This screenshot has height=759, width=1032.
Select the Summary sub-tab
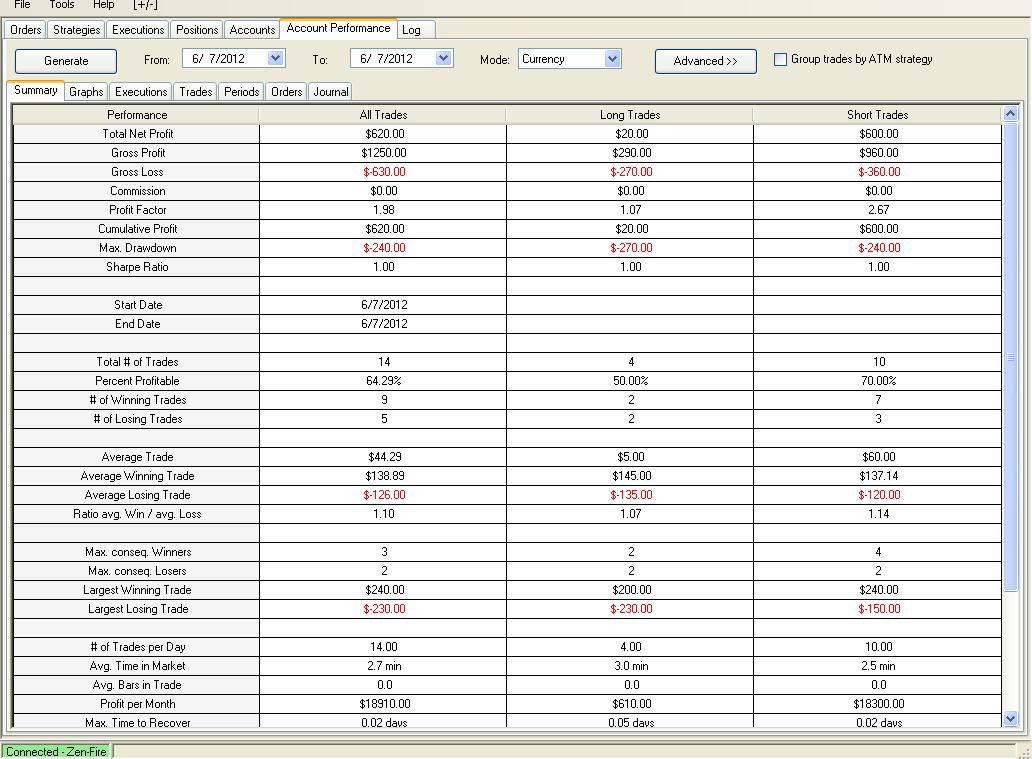coord(36,90)
